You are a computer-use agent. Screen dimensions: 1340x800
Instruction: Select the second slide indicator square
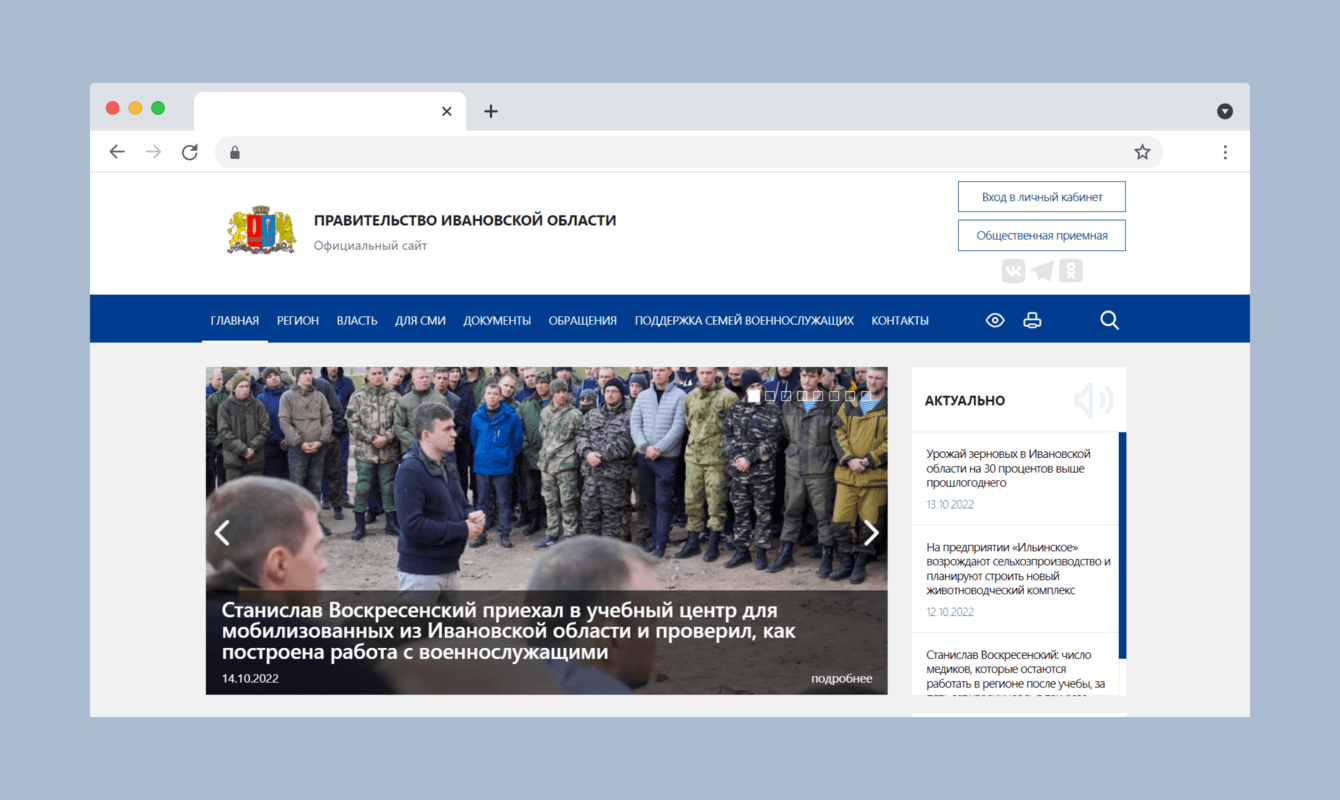tap(770, 395)
